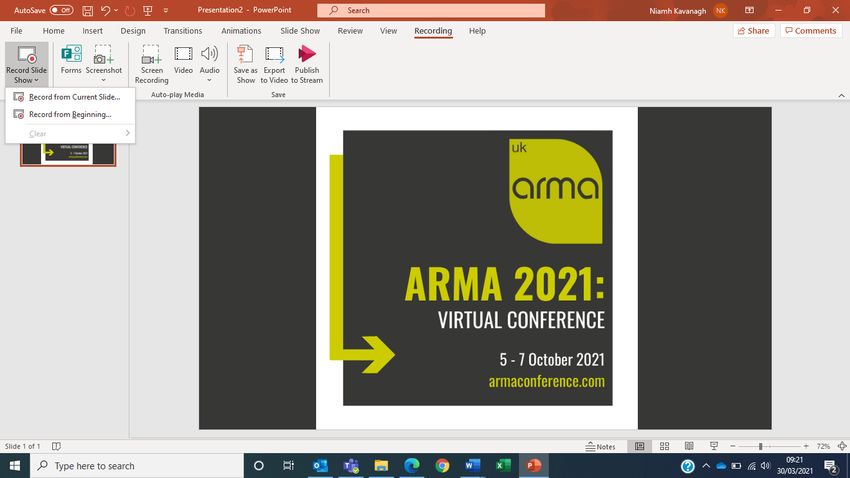
Task: Open the View tab
Action: coord(388,31)
